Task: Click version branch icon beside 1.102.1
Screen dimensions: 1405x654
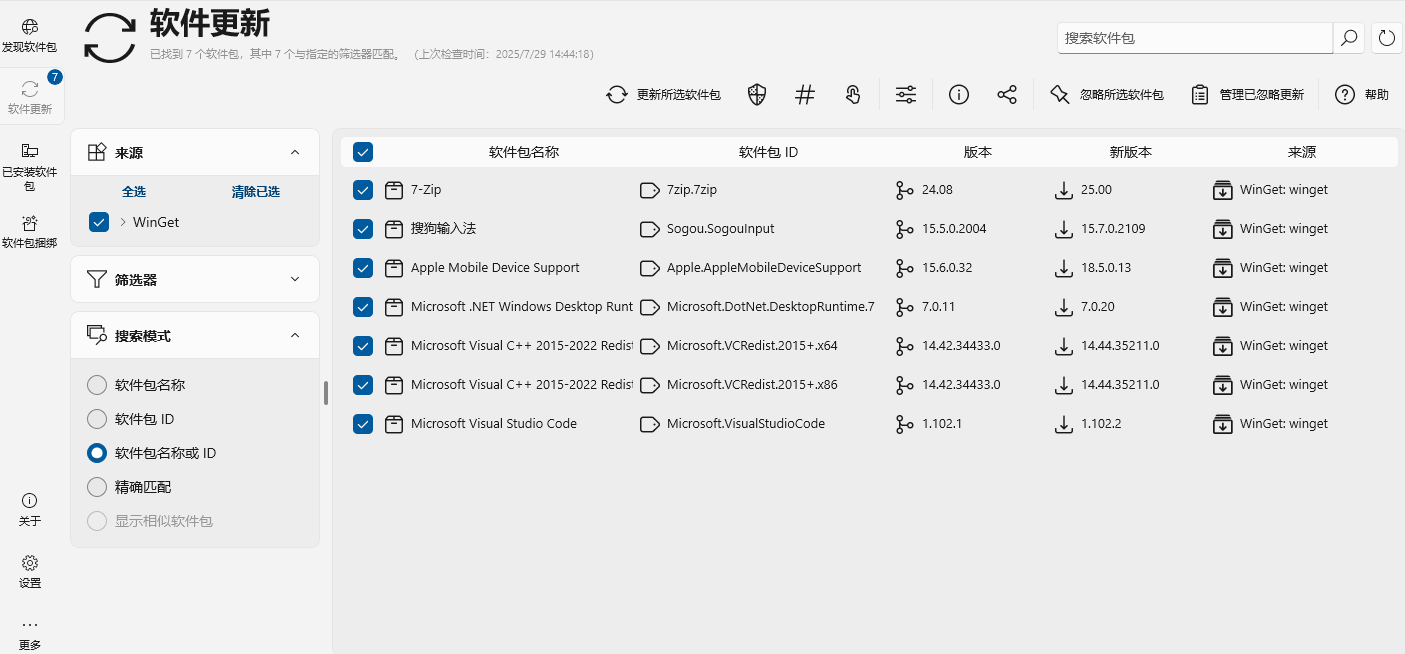Action: pyautogui.click(x=905, y=424)
